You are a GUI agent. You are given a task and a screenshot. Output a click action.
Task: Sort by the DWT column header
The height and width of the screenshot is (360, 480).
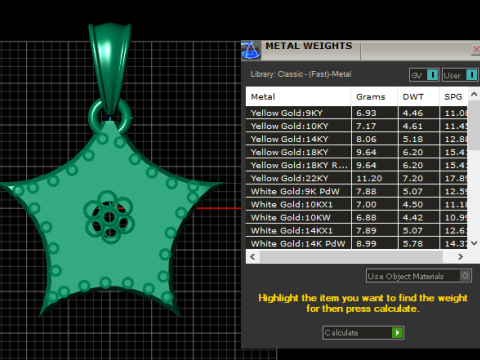pos(418,97)
